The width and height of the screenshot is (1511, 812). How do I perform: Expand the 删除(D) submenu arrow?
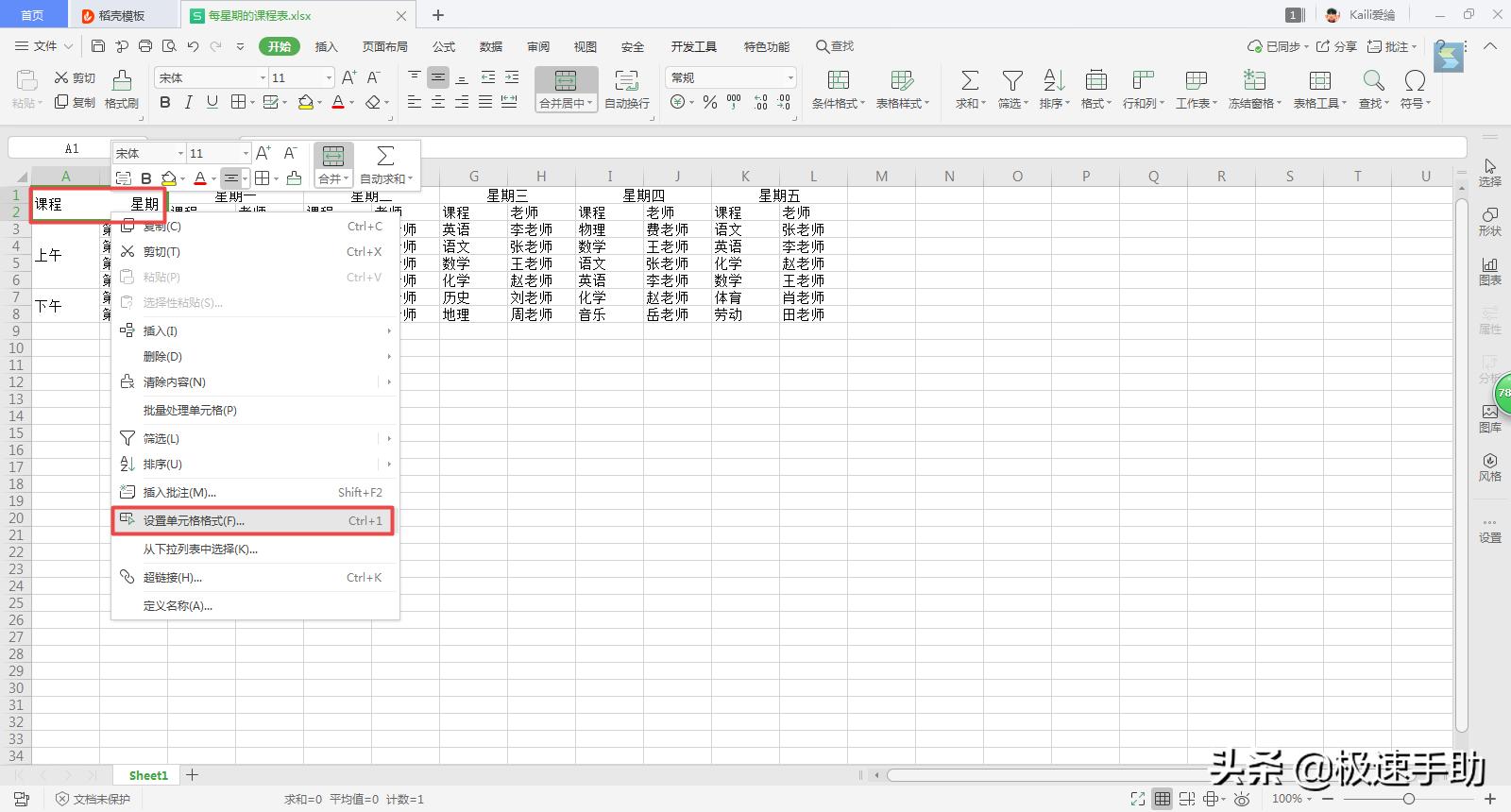point(388,356)
